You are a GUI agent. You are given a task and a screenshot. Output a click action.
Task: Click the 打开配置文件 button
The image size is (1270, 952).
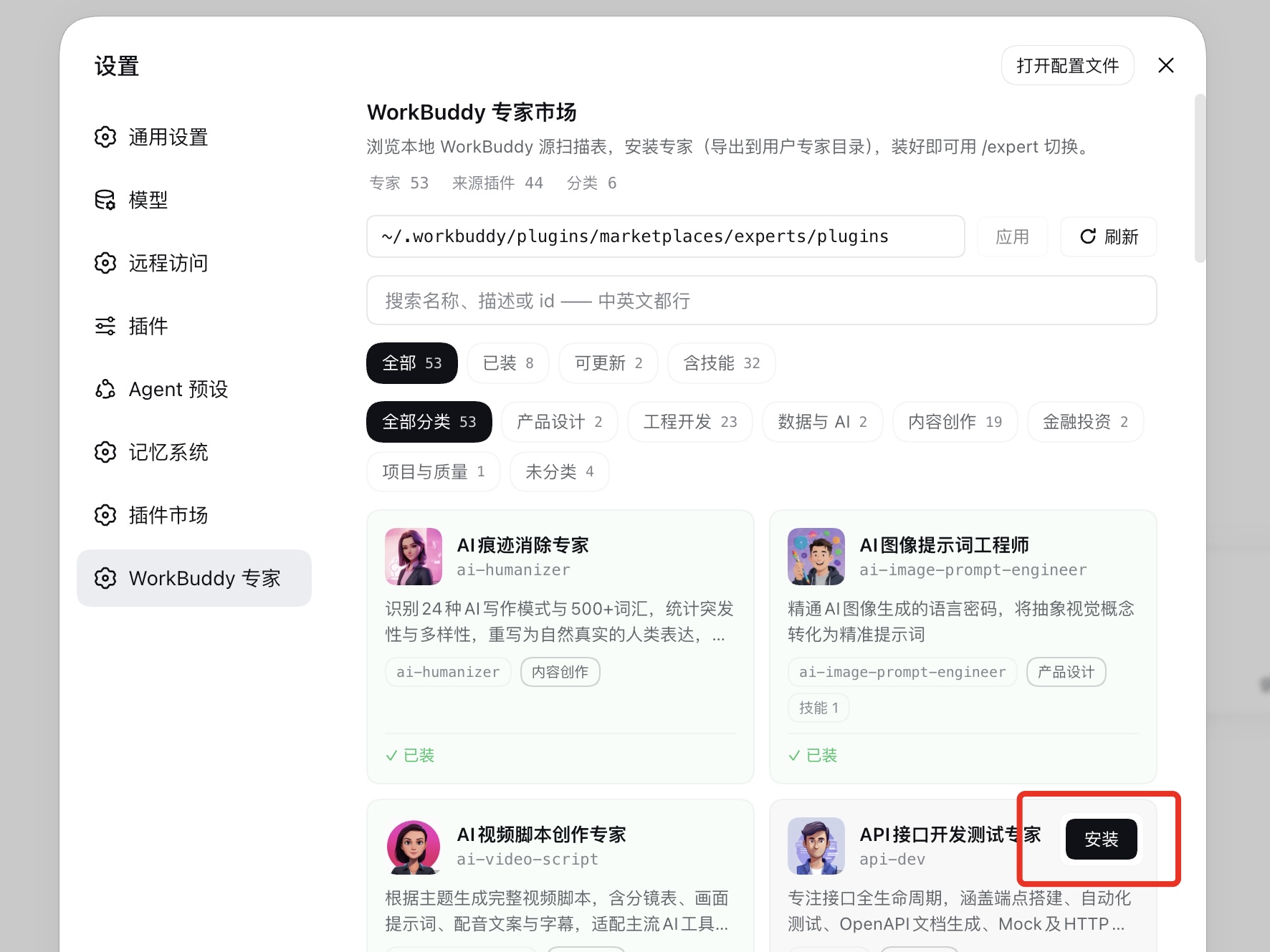(x=1067, y=65)
